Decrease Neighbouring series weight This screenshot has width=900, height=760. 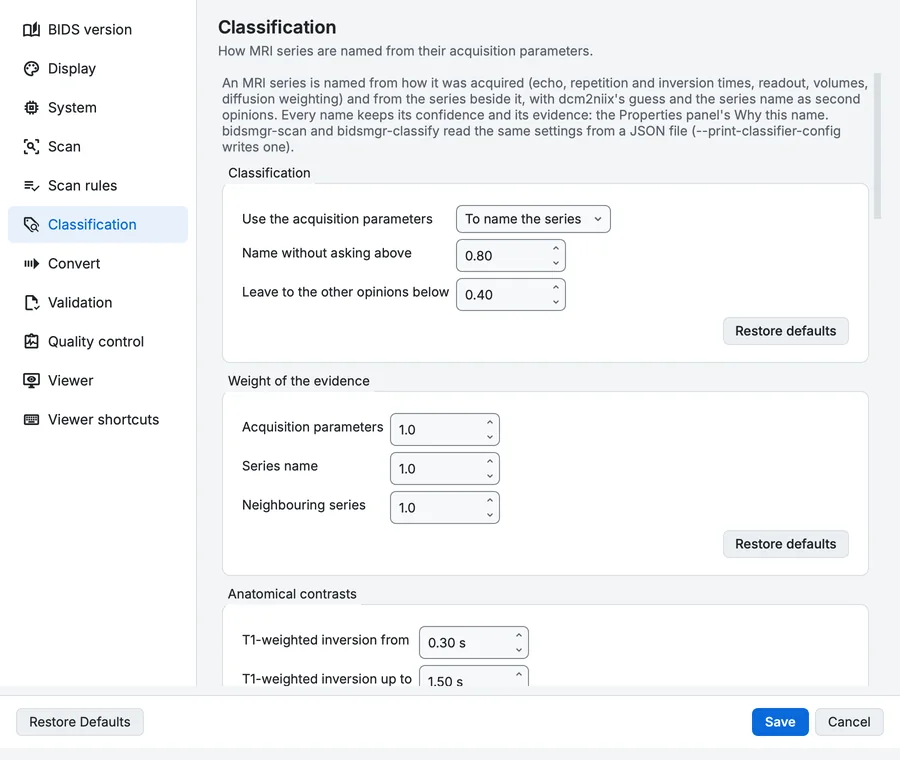point(490,514)
